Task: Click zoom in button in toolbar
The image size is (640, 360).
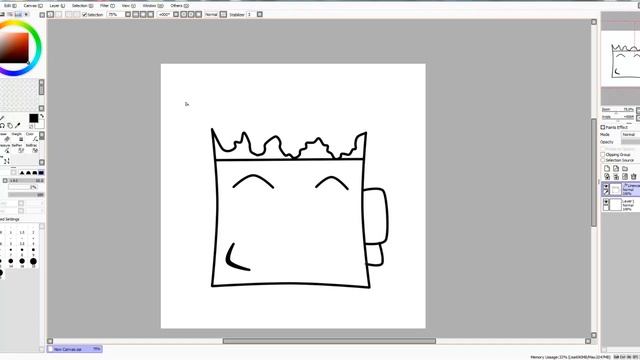Action: [143, 14]
